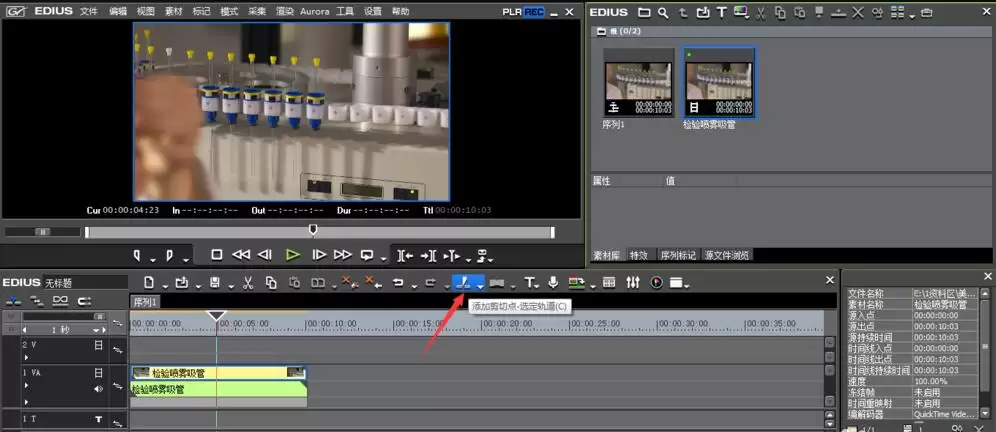Open the New Sequence dropdown arrow
Viewport: 996px width, 432px height.
pyautogui.click(x=165, y=285)
